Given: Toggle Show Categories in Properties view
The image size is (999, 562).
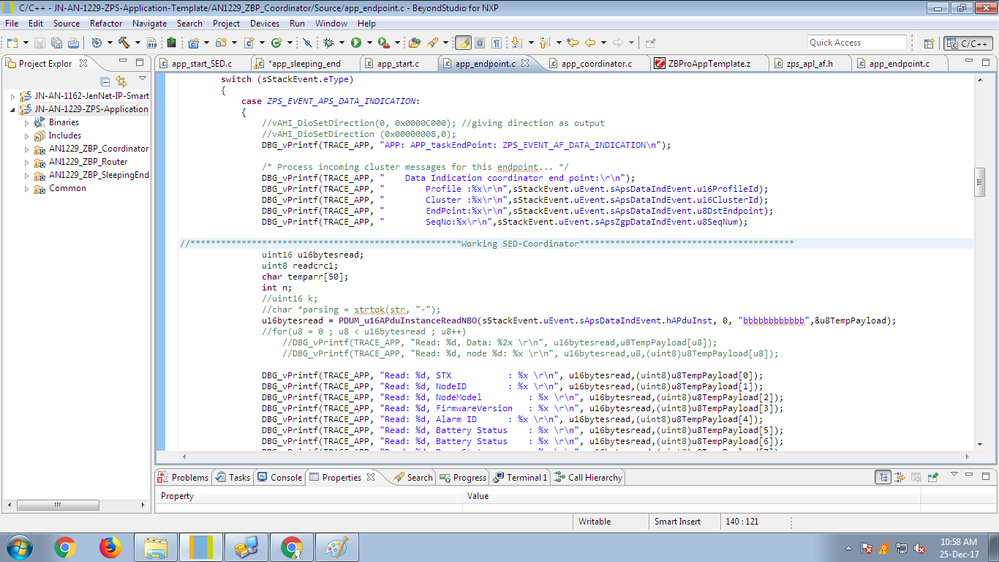Looking at the screenshot, I should (x=883, y=477).
